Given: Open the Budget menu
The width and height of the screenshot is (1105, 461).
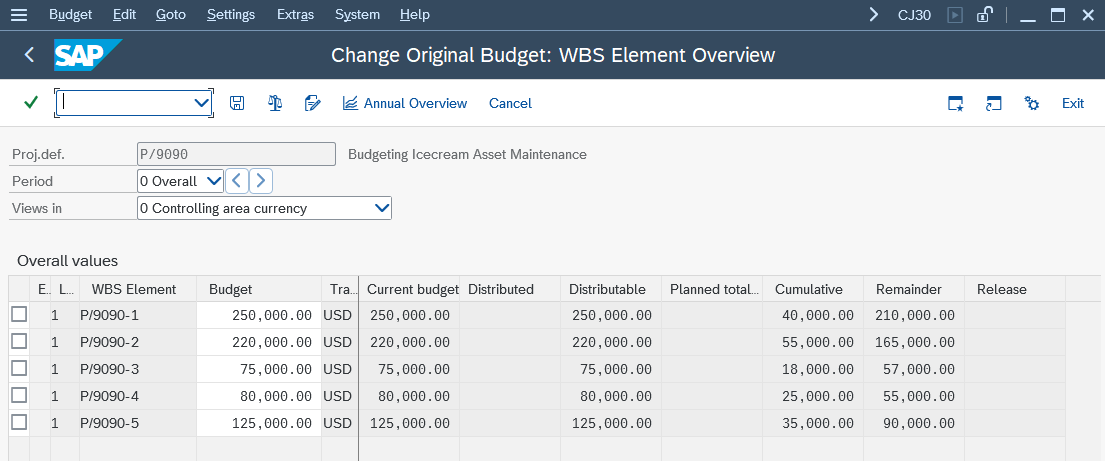Looking at the screenshot, I should [70, 15].
